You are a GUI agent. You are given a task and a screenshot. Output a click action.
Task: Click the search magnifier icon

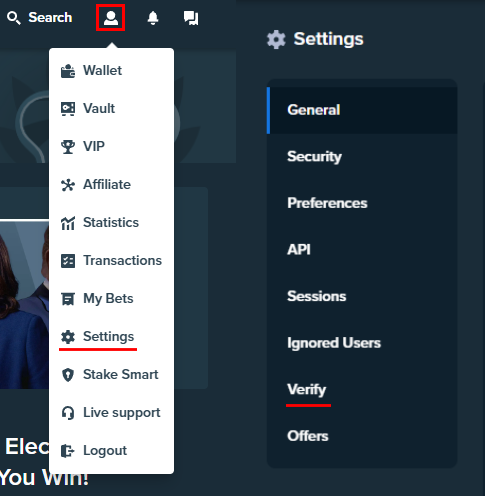click(14, 18)
